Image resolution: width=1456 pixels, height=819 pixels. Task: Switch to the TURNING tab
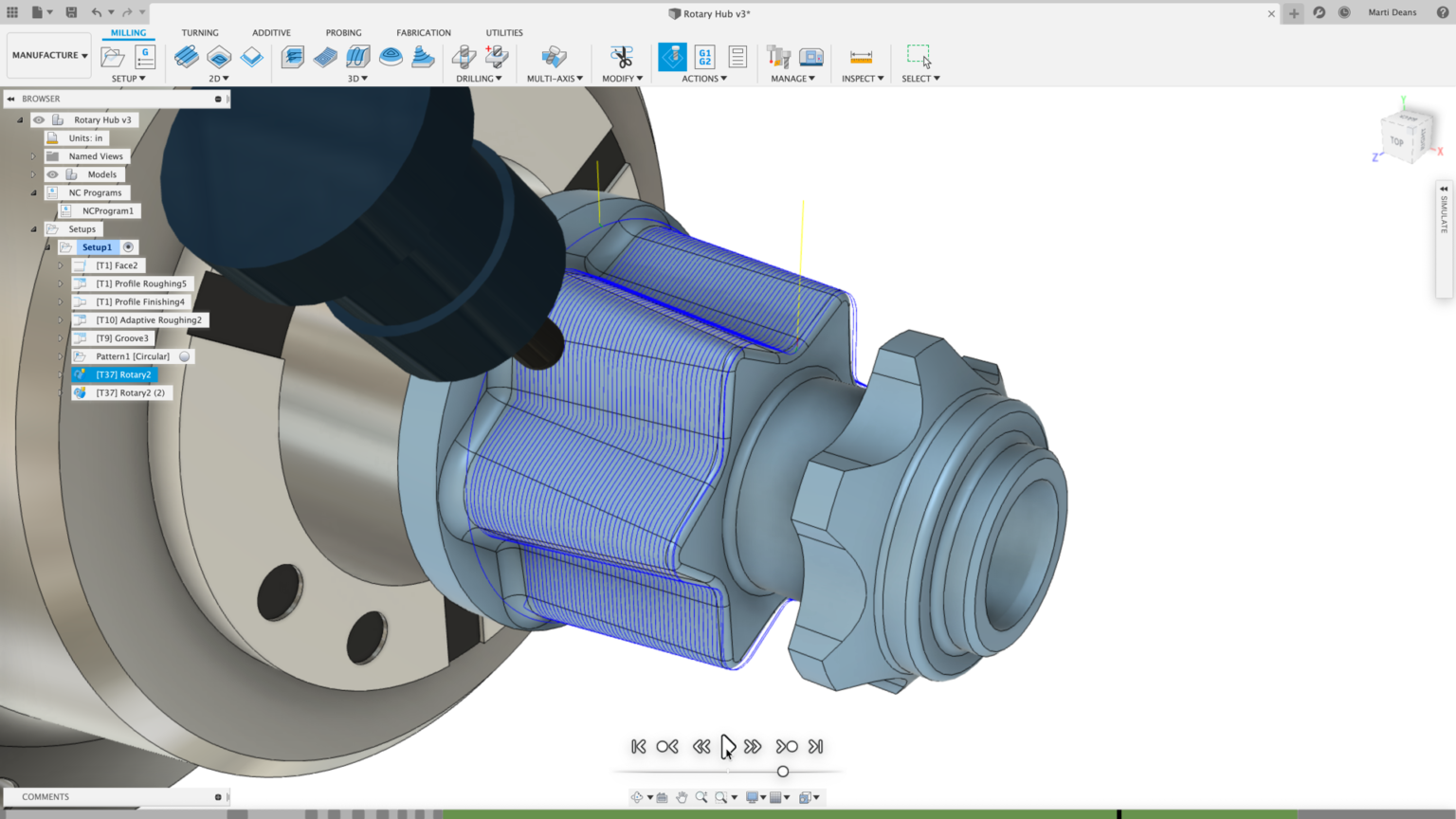pyautogui.click(x=200, y=32)
